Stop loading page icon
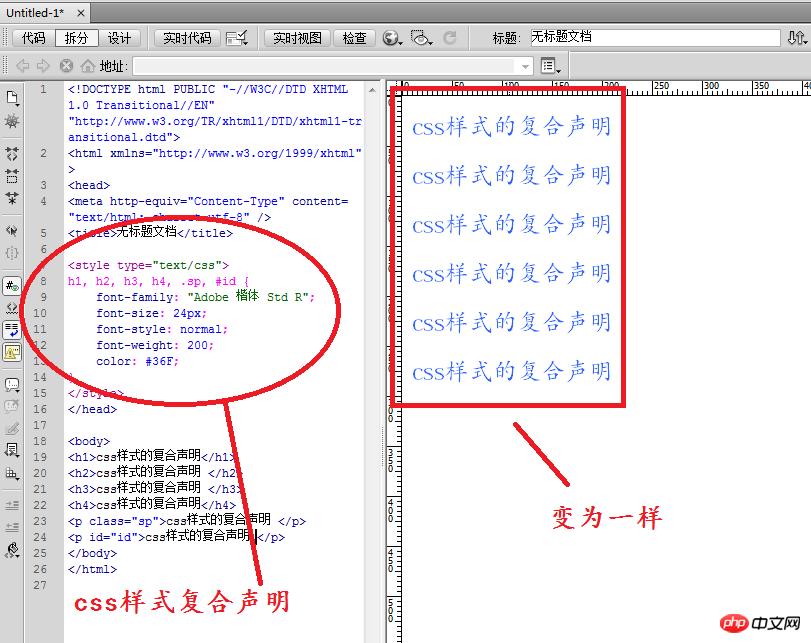The image size is (811, 643). pyautogui.click(x=66, y=66)
